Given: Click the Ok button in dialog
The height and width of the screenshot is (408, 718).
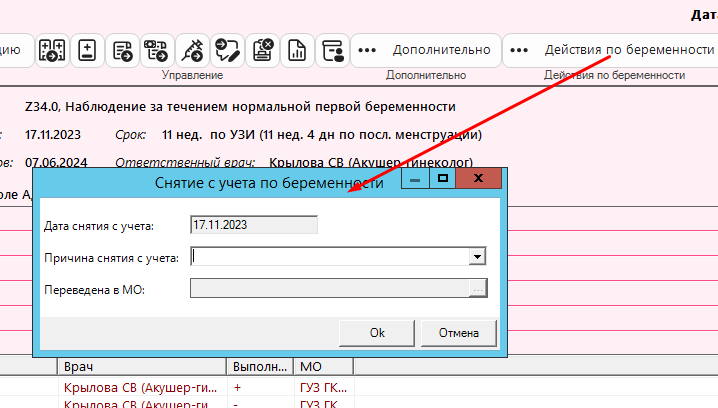Looking at the screenshot, I should tap(377, 333).
